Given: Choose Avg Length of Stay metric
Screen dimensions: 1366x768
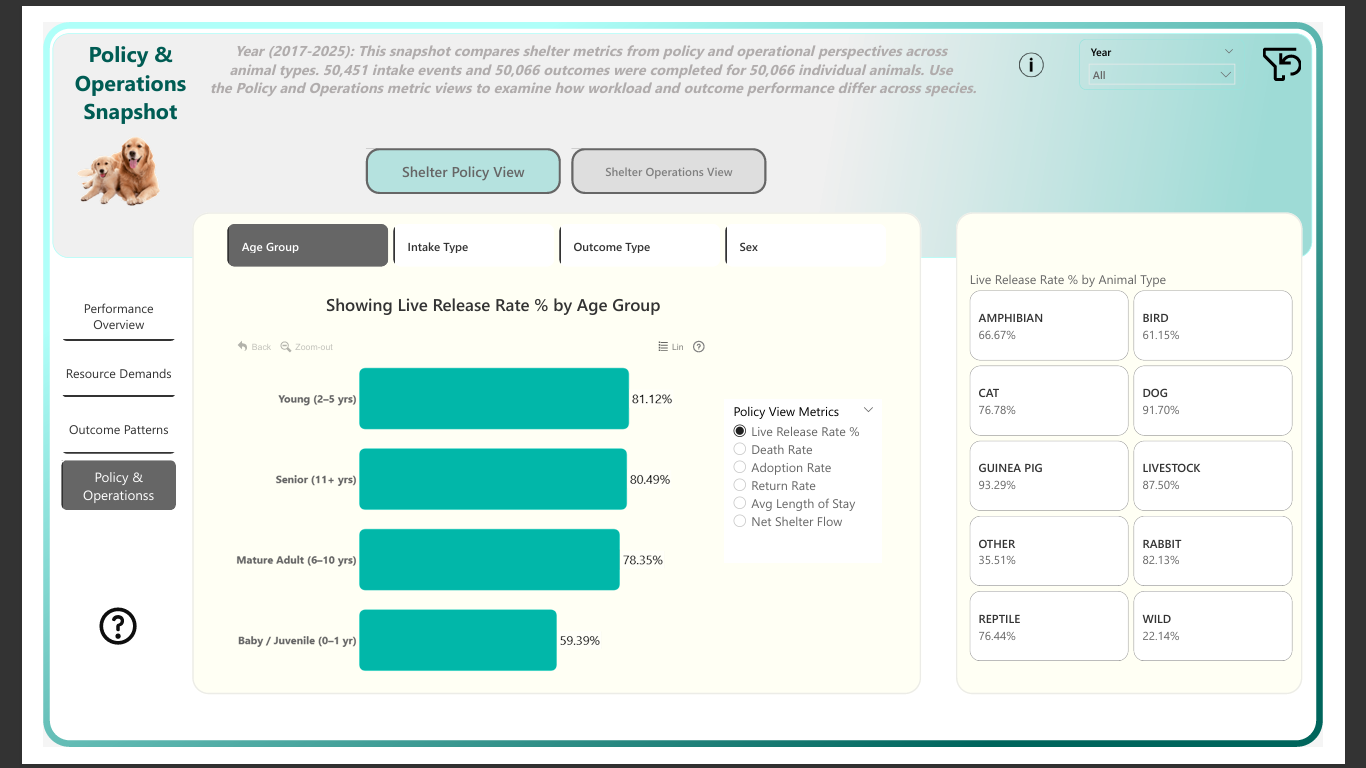Looking at the screenshot, I should point(740,504).
